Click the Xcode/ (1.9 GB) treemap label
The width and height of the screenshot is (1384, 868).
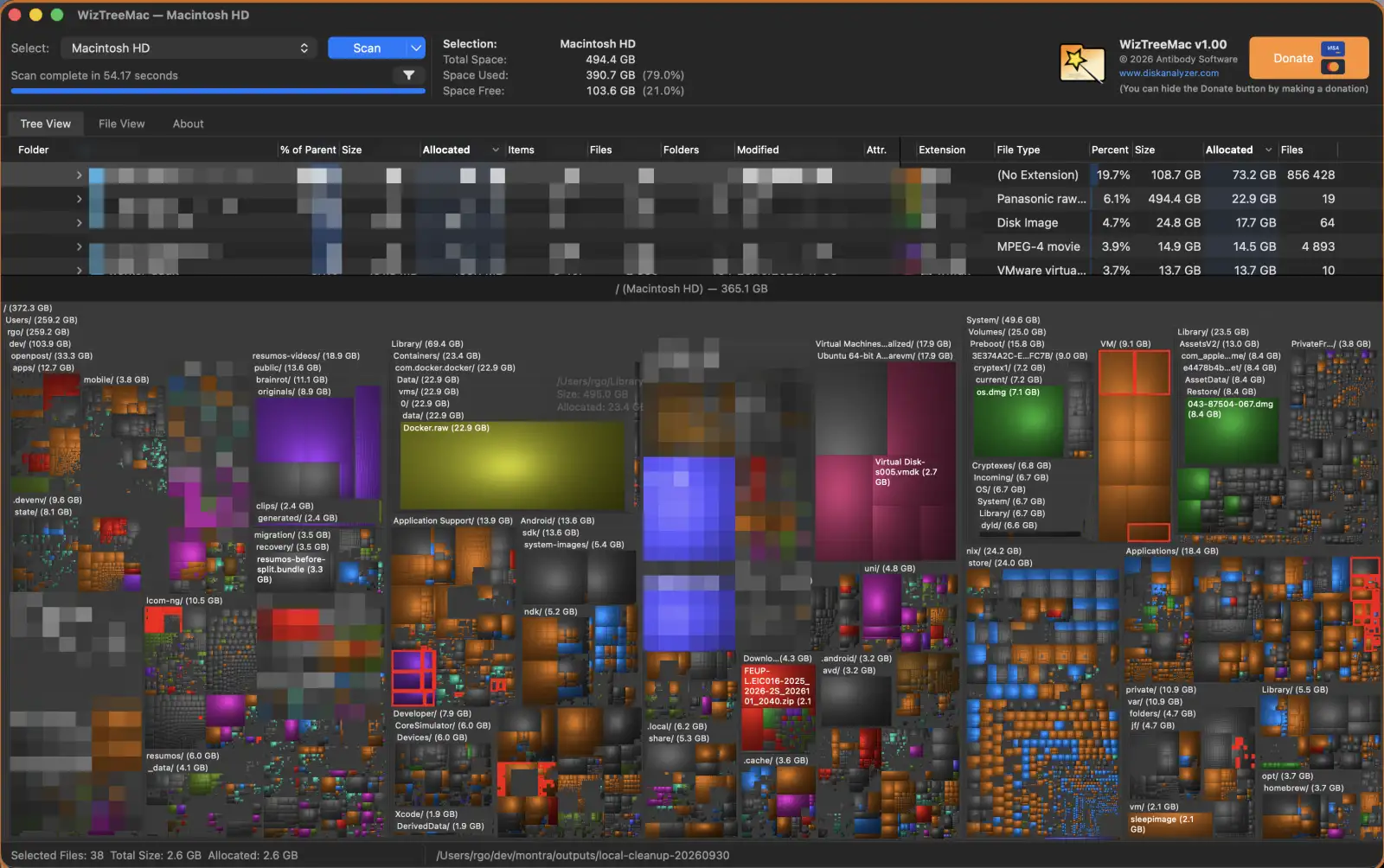[426, 814]
